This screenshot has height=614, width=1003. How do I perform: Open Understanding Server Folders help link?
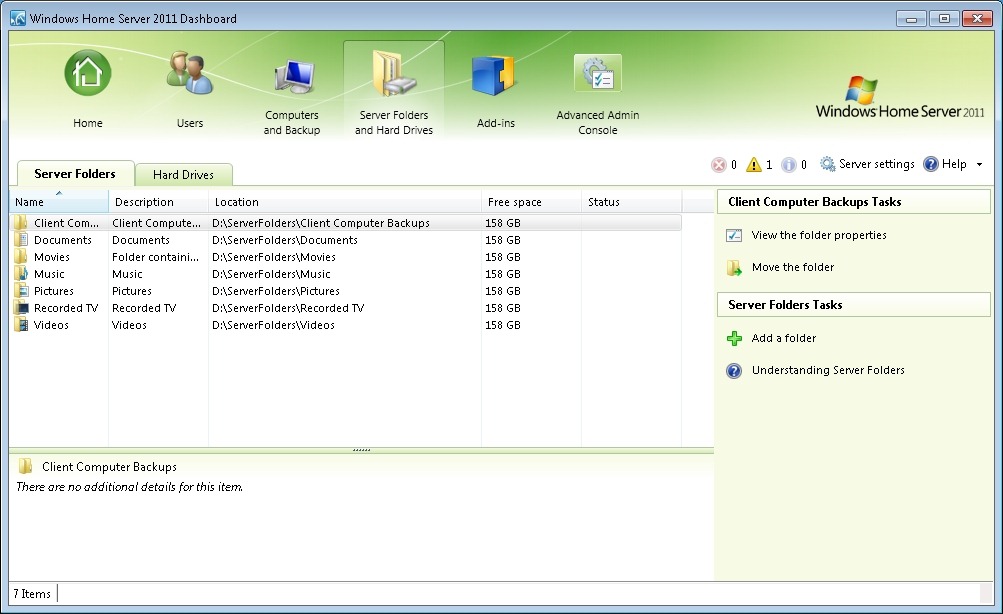click(x=827, y=370)
